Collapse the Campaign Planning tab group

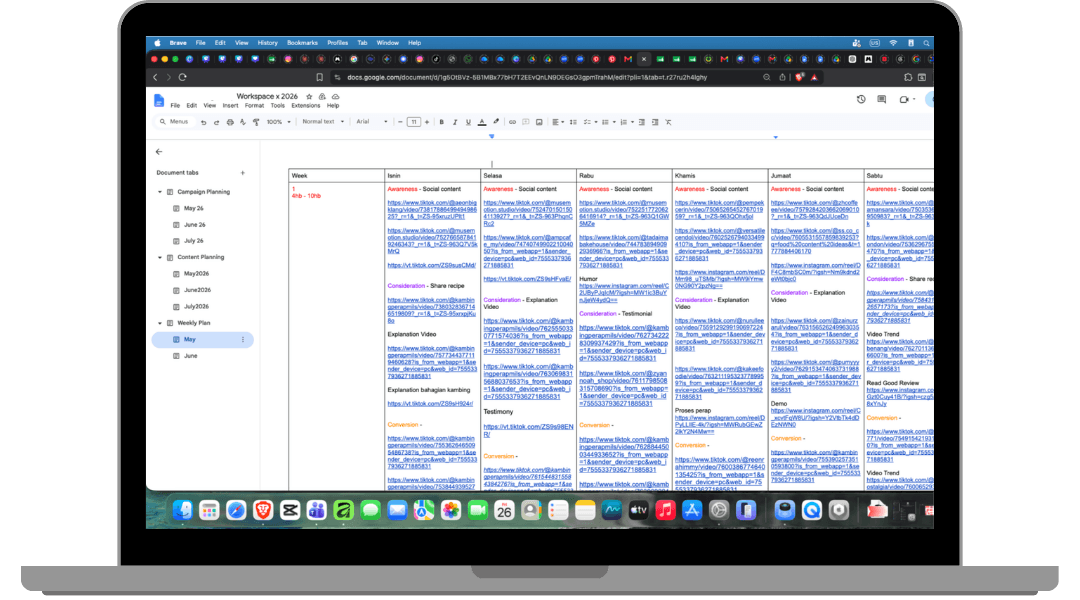[x=160, y=192]
